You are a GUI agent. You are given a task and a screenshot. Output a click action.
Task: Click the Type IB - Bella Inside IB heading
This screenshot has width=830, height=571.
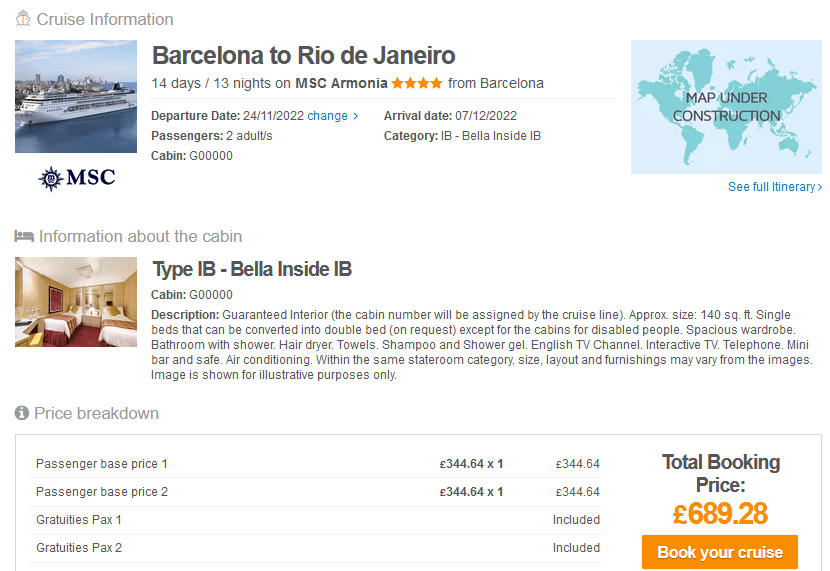pos(252,269)
